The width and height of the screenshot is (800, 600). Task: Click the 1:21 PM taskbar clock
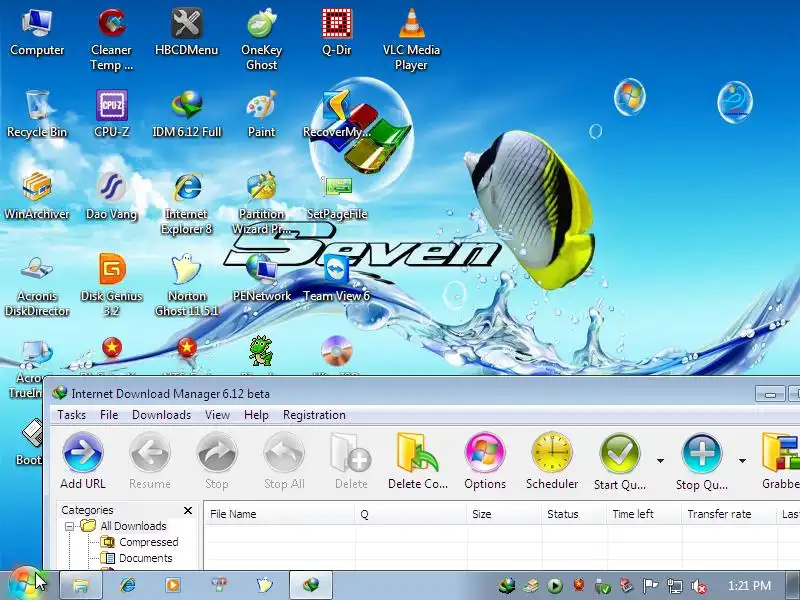pos(749,586)
